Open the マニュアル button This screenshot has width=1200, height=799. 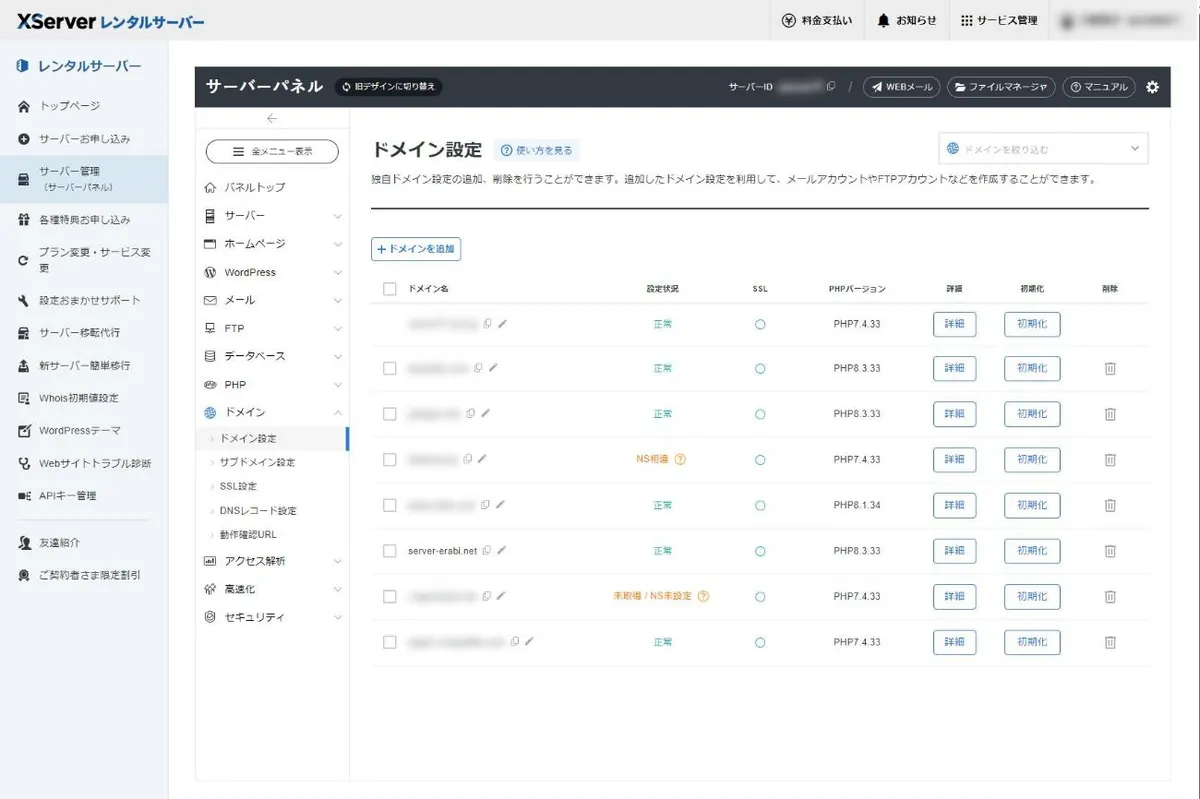click(1099, 87)
